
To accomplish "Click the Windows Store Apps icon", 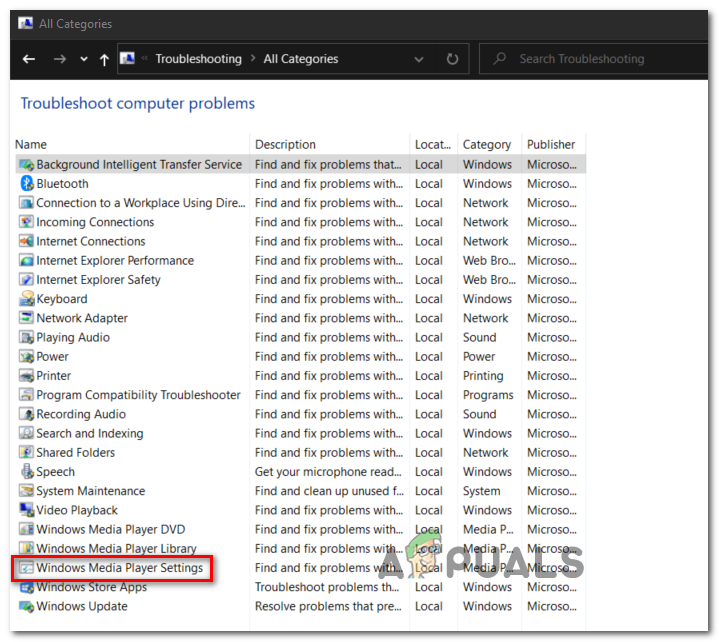I will click(x=27, y=587).
